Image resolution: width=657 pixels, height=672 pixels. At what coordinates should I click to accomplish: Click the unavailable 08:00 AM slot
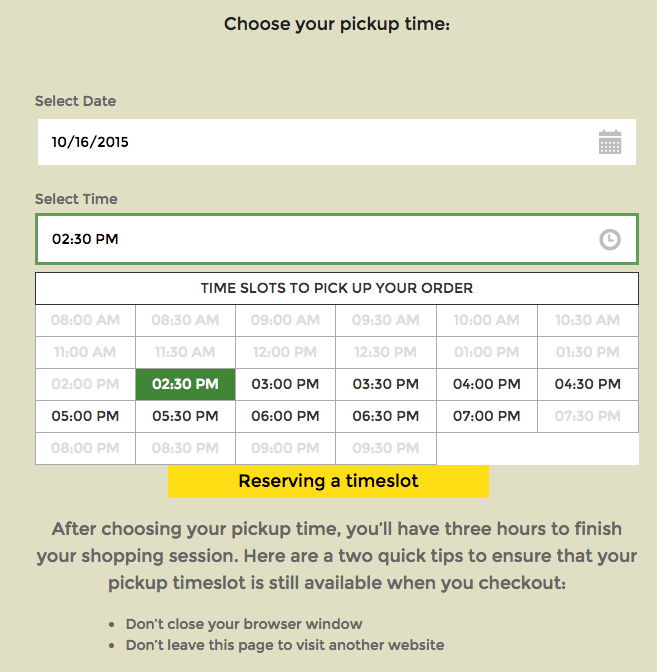[x=85, y=321]
